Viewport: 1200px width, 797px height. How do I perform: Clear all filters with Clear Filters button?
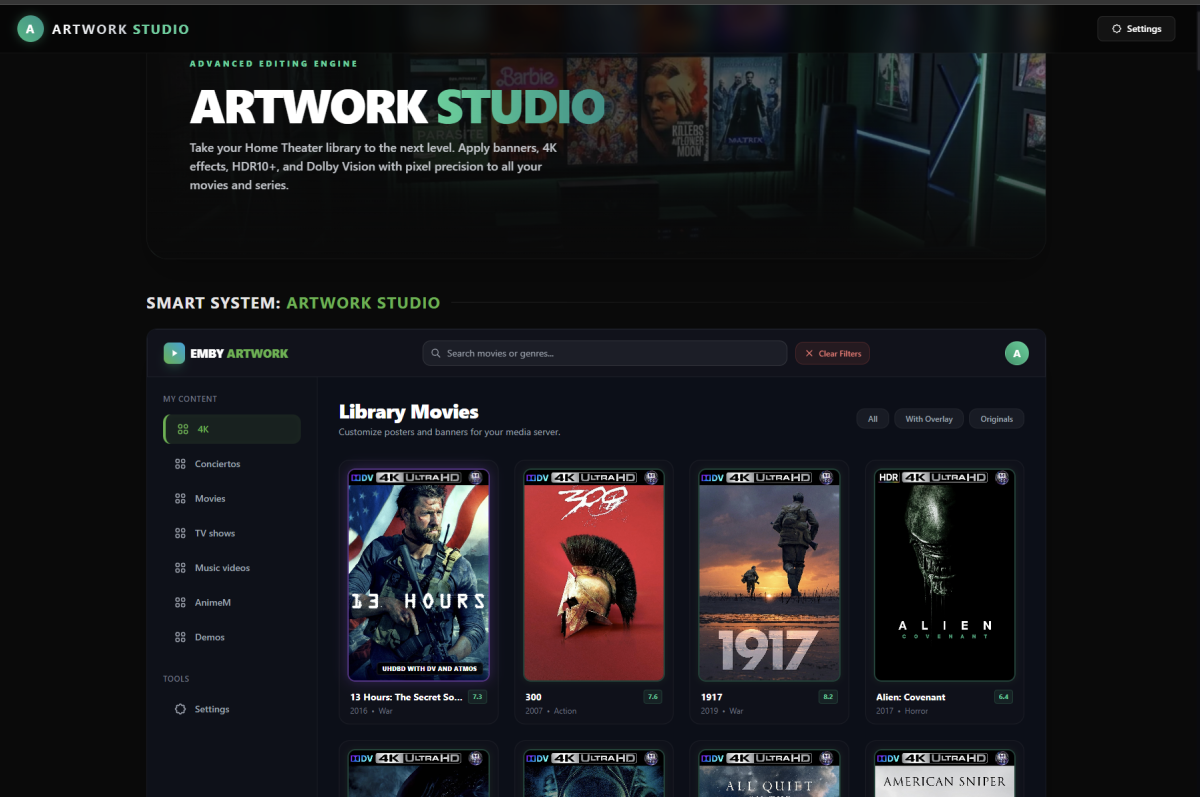(x=832, y=353)
